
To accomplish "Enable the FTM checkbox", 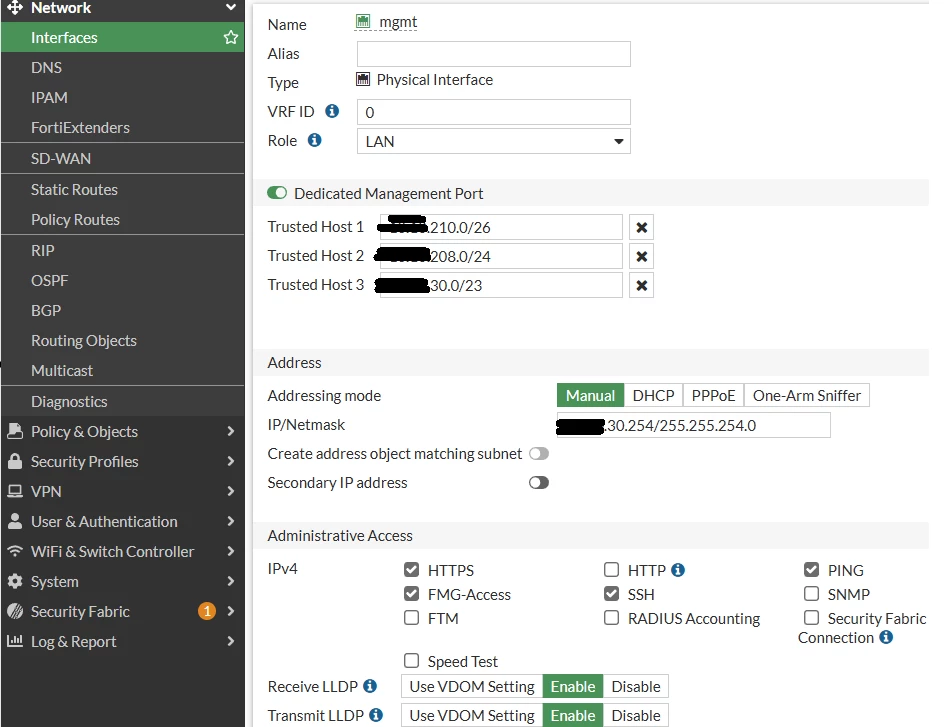I will pyautogui.click(x=412, y=617).
